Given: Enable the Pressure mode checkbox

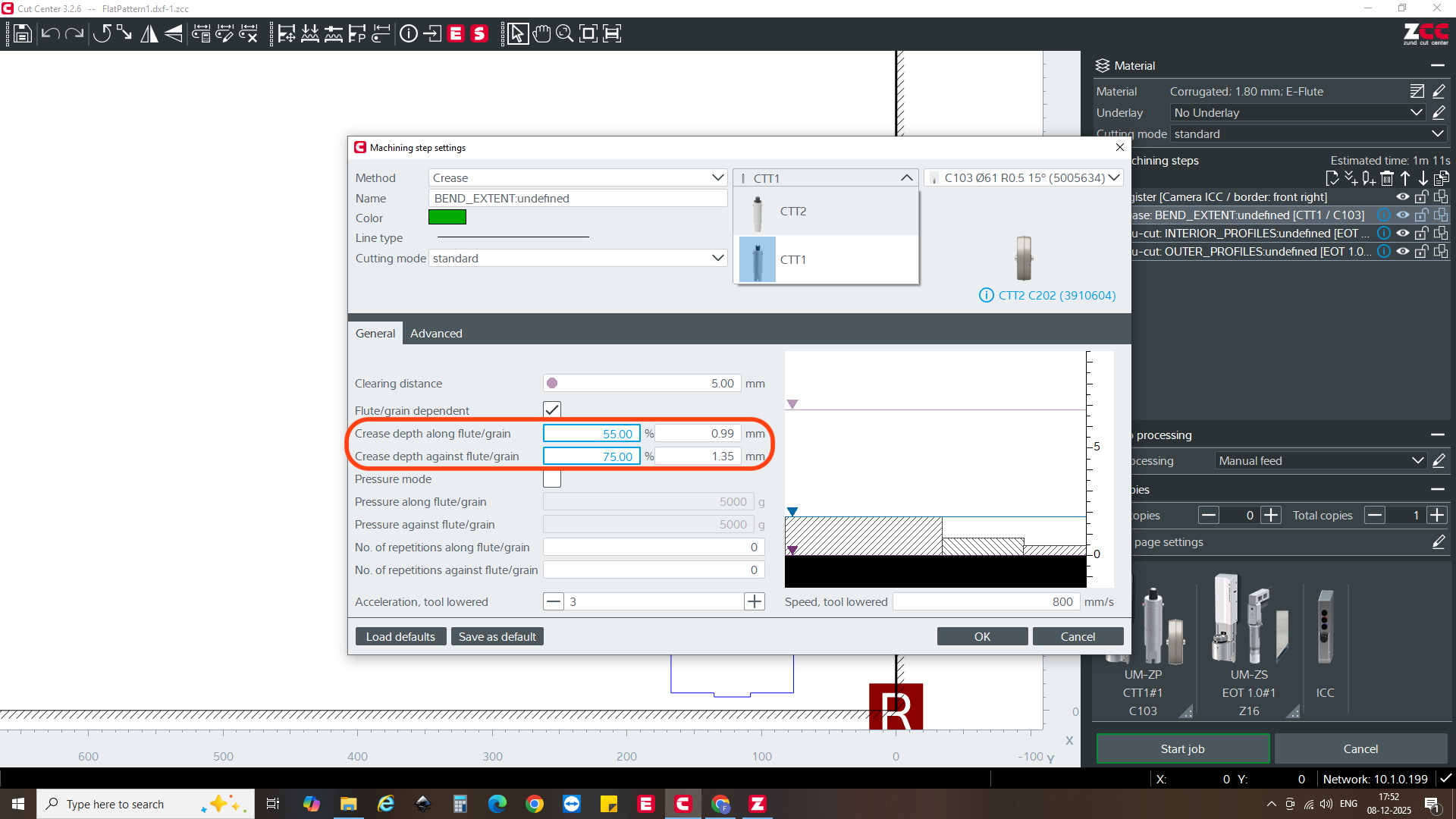Looking at the screenshot, I should coord(552,479).
